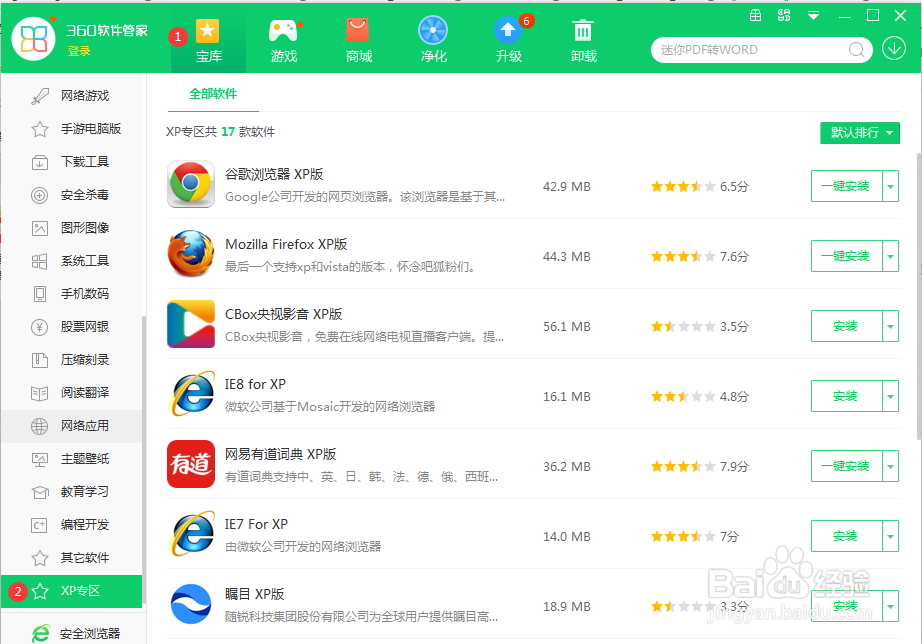
Task: Open the download manager arrow icon
Action: coord(894,49)
